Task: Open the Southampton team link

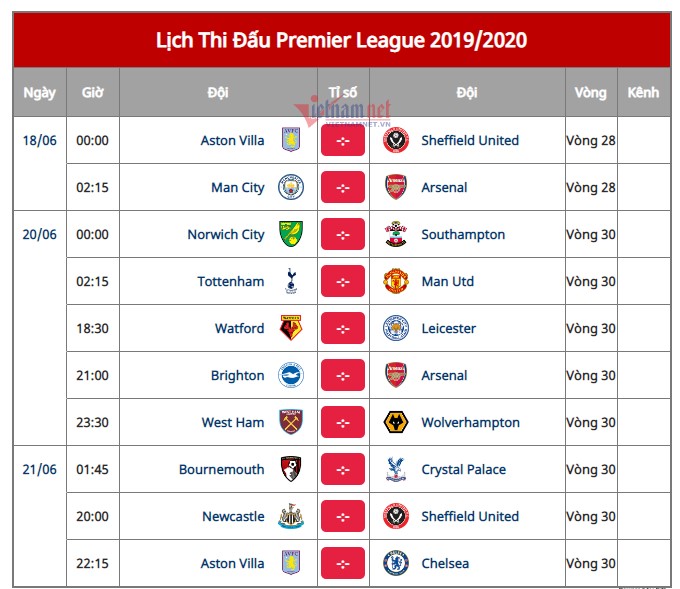Action: click(x=463, y=234)
